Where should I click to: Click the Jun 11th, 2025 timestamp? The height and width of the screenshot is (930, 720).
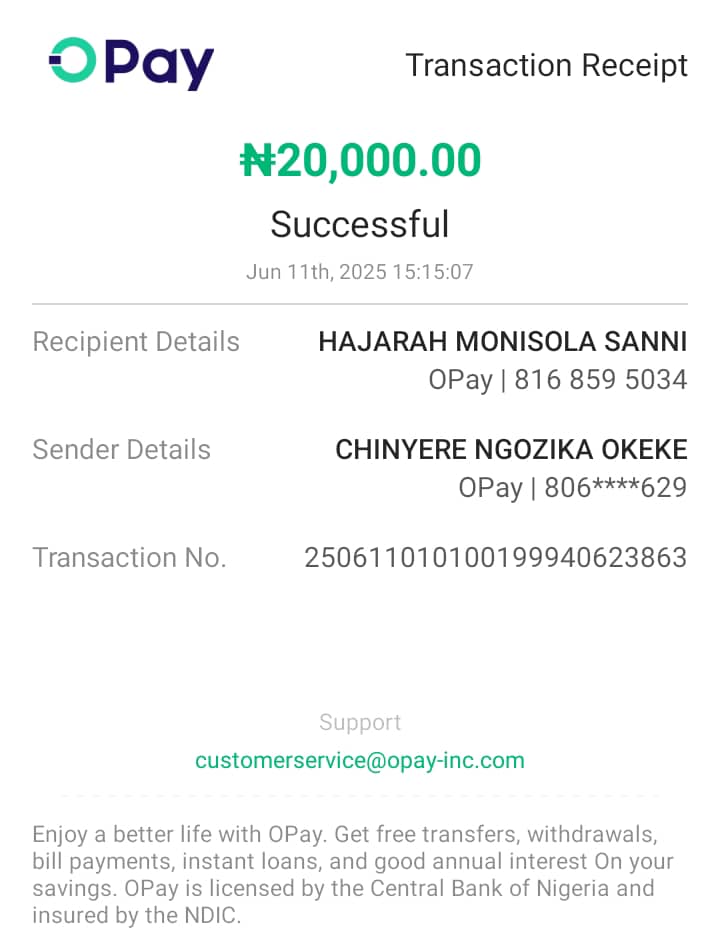point(360,272)
